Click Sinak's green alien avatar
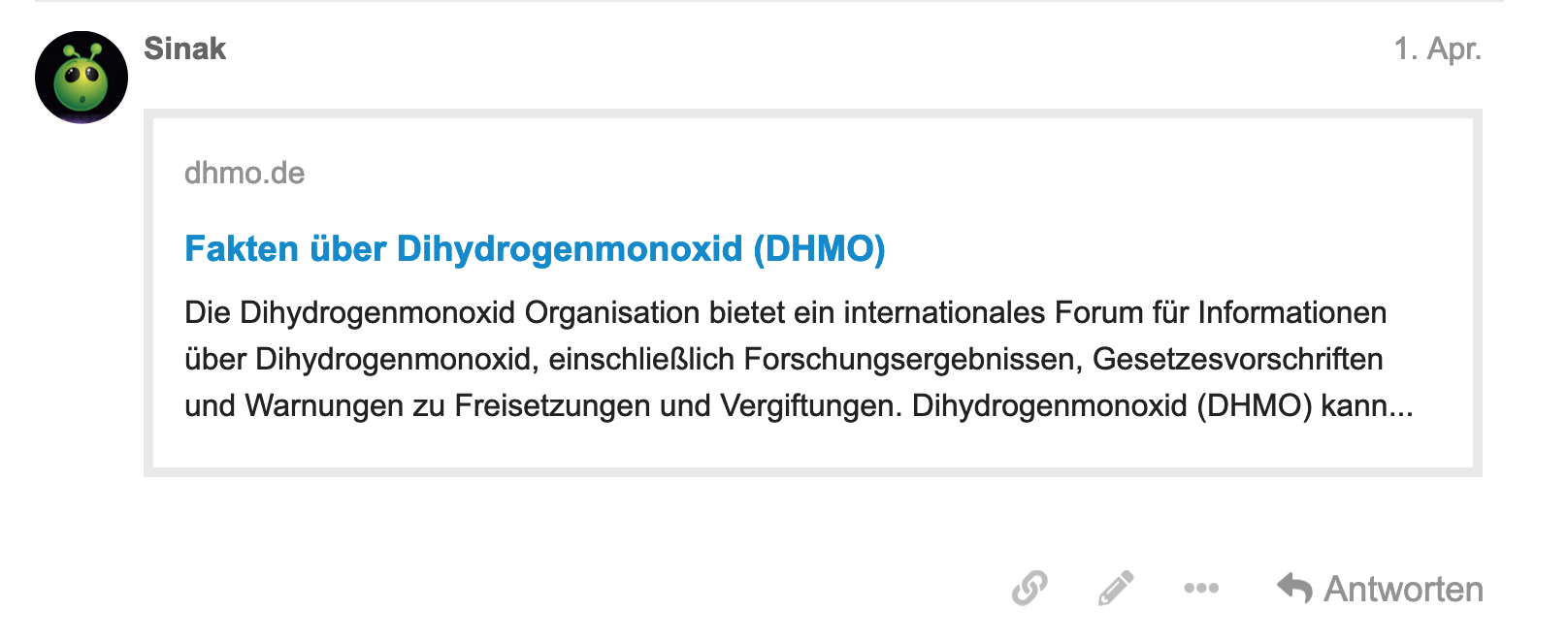The image size is (1568, 642). (82, 78)
